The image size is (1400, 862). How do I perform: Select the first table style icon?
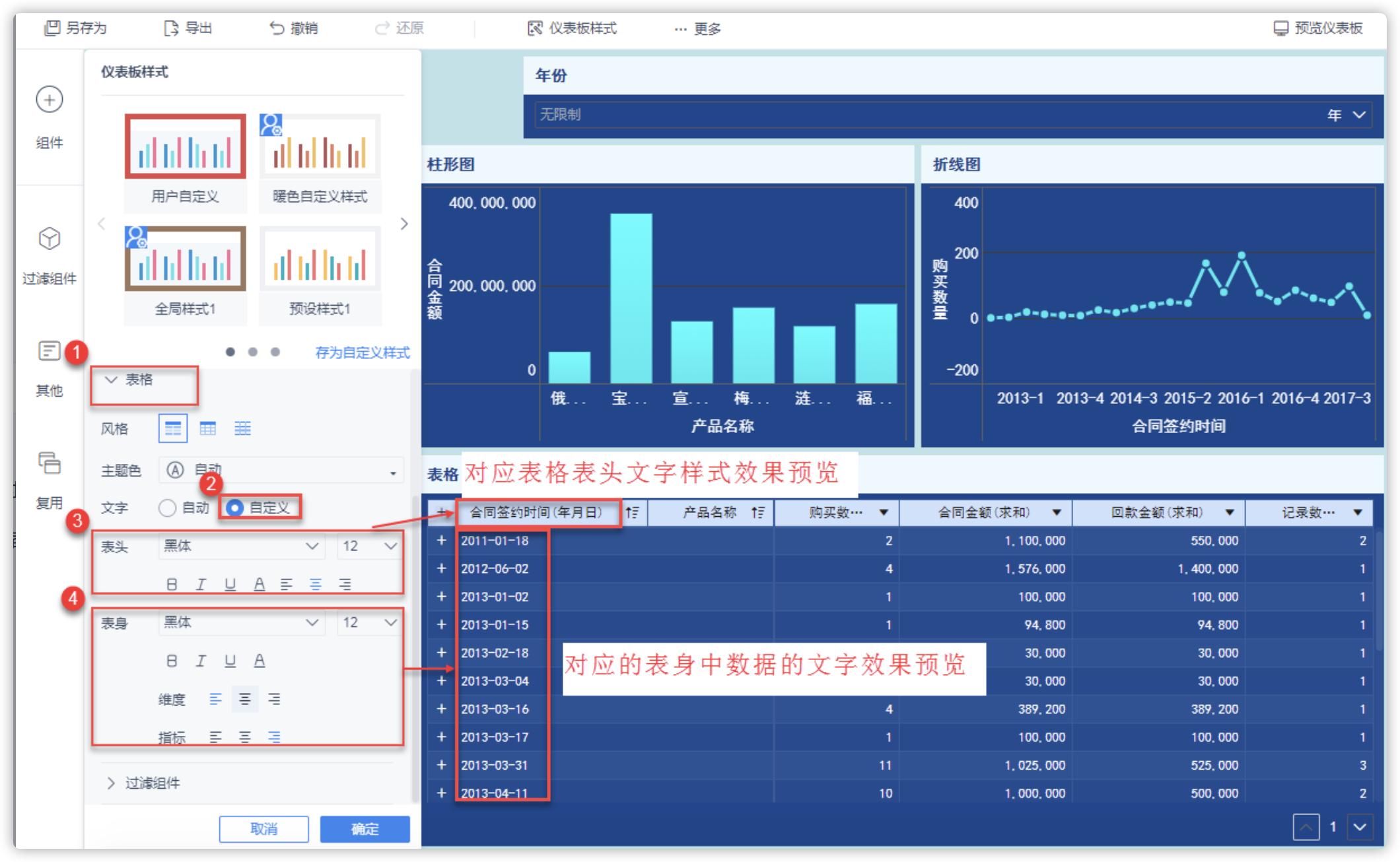pos(173,428)
